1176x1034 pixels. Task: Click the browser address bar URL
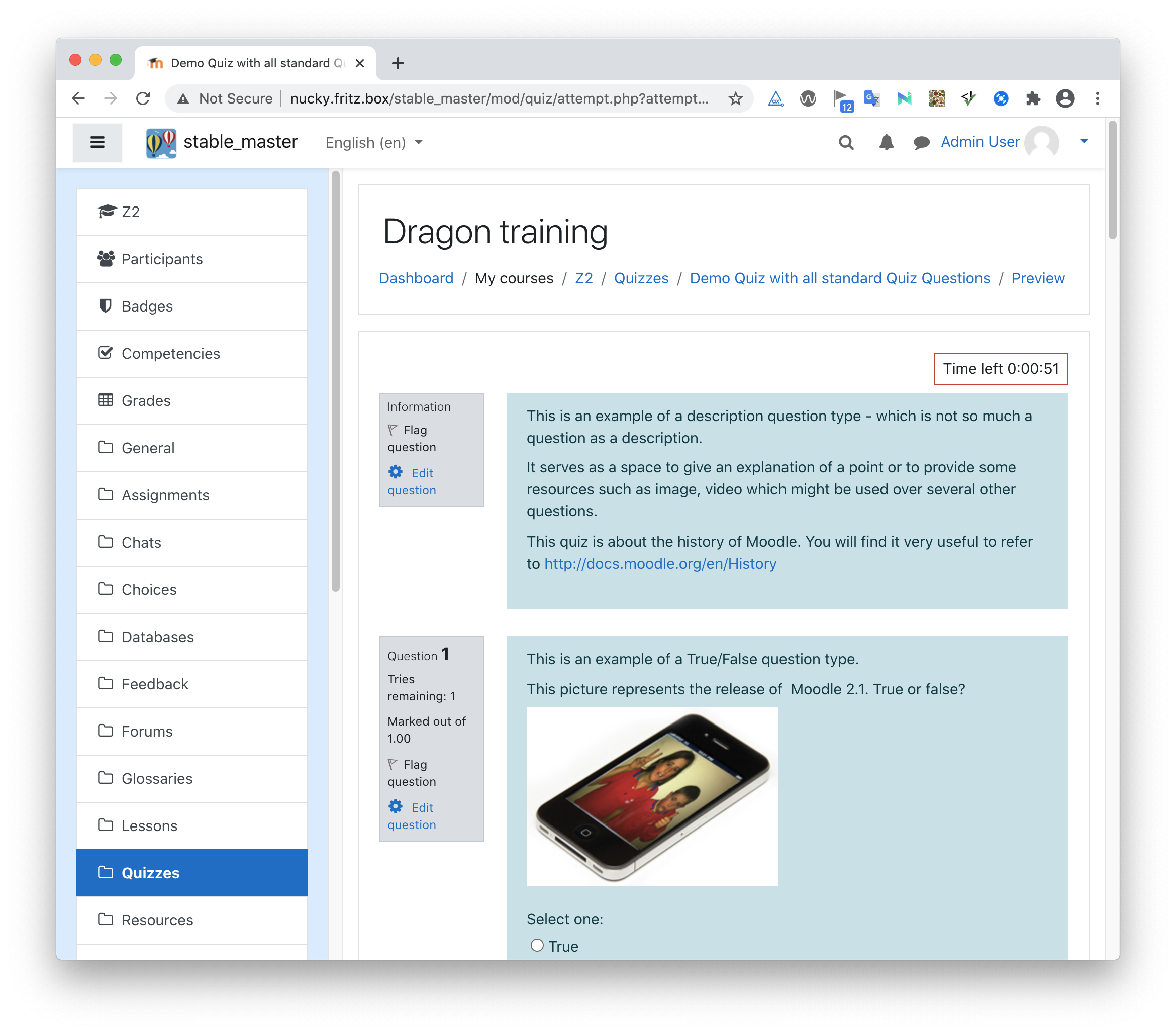(499, 98)
